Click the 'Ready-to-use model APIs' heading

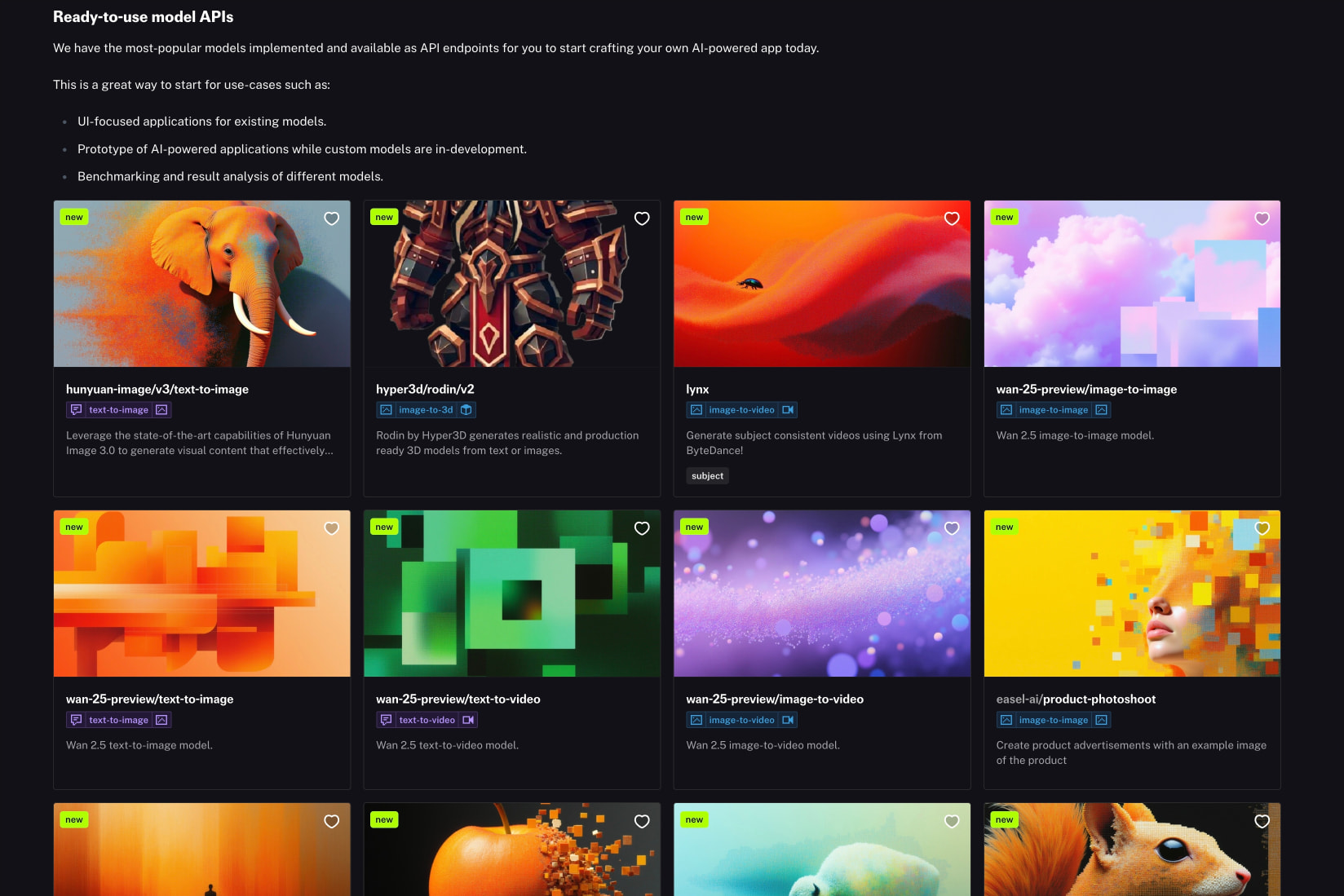tap(144, 16)
